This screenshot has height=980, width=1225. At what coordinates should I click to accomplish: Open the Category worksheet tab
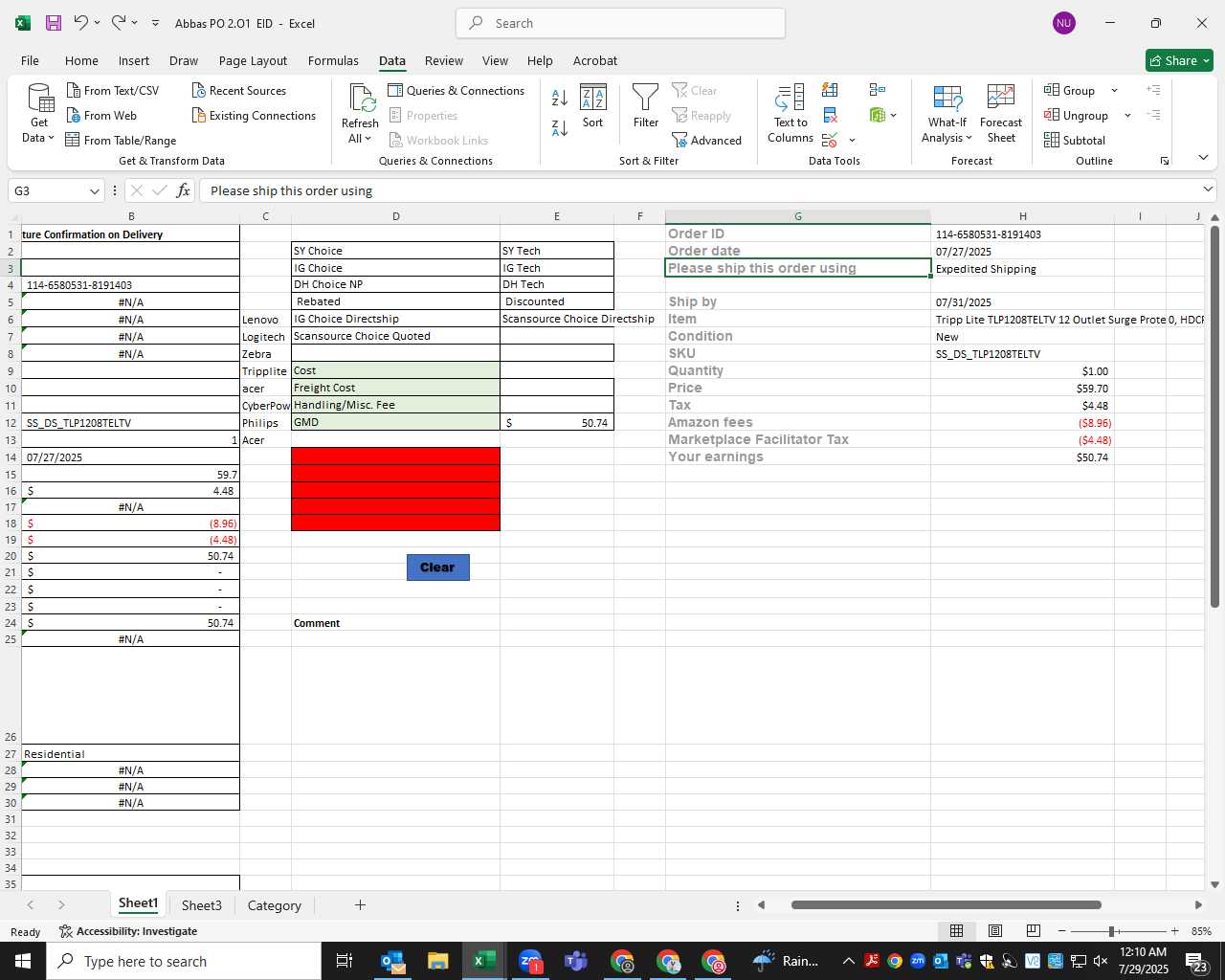coord(274,905)
